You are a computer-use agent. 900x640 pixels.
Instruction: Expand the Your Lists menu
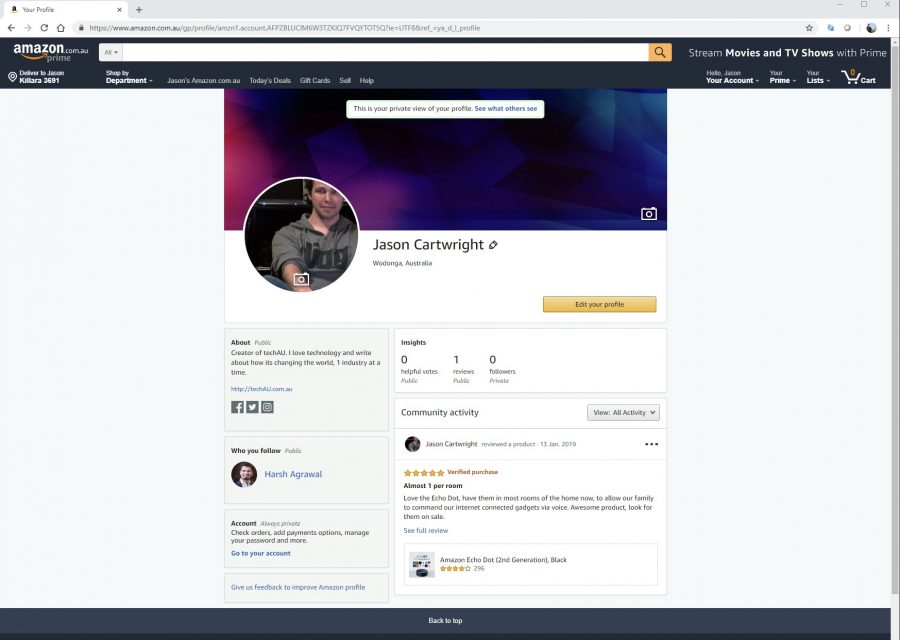click(x=817, y=78)
